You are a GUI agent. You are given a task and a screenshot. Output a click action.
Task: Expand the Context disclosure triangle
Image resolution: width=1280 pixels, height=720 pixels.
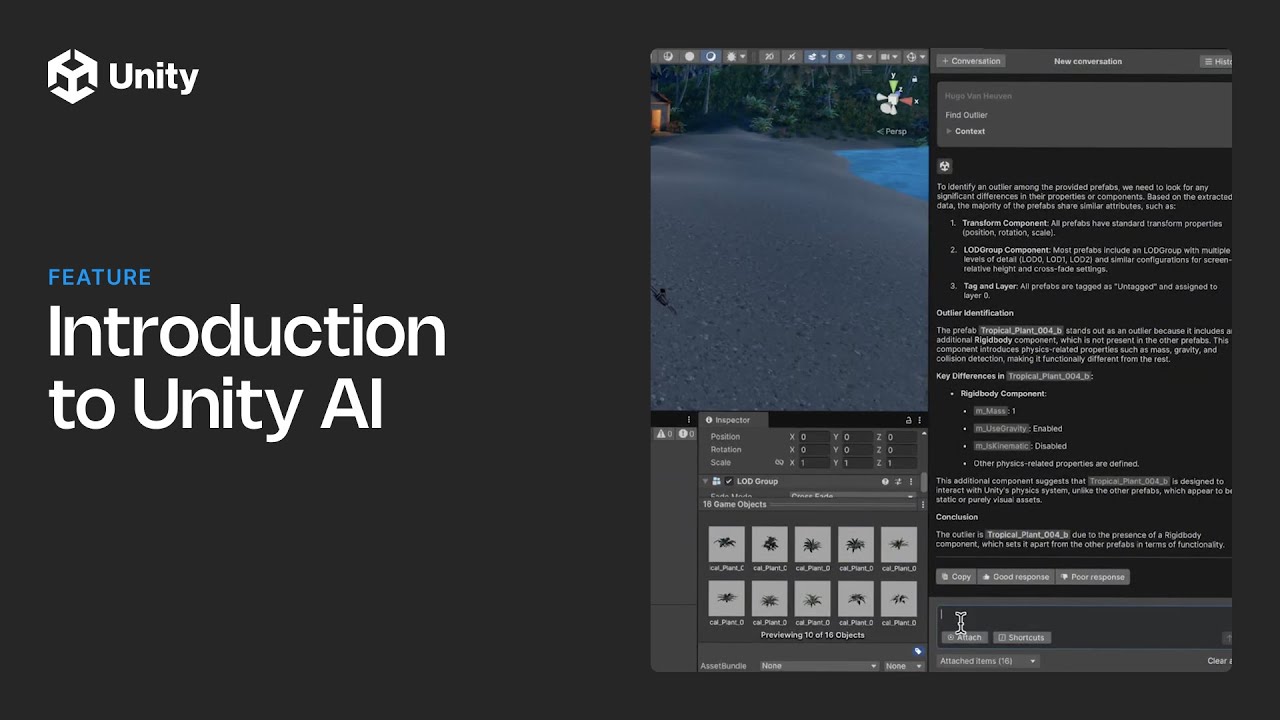(x=949, y=131)
